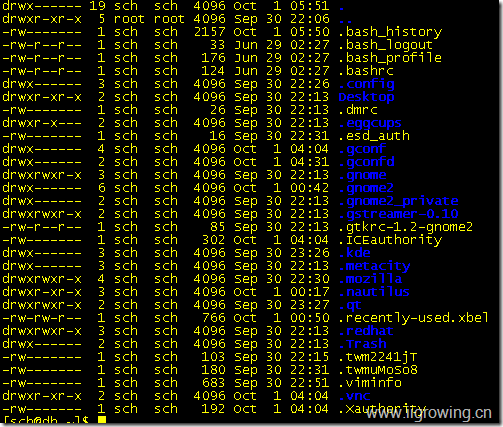Click the .metacity directory name
Screen dimensions: 503x427
coord(374,266)
